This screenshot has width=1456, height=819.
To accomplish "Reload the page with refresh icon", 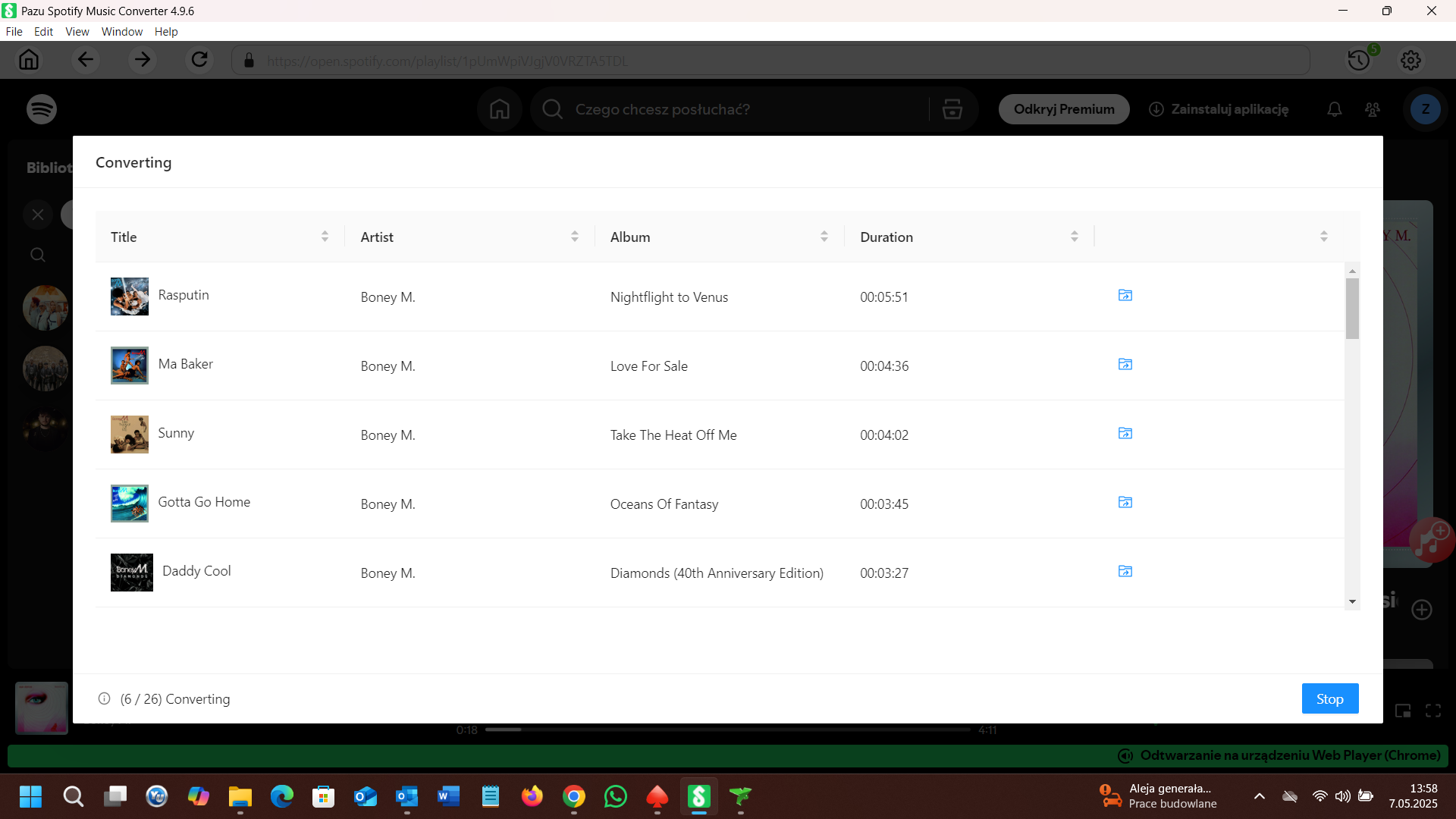I will tap(199, 60).
